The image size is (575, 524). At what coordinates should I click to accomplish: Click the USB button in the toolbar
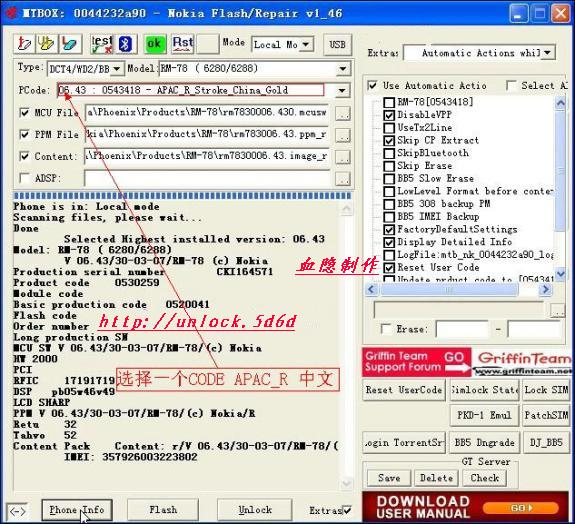pos(337,45)
